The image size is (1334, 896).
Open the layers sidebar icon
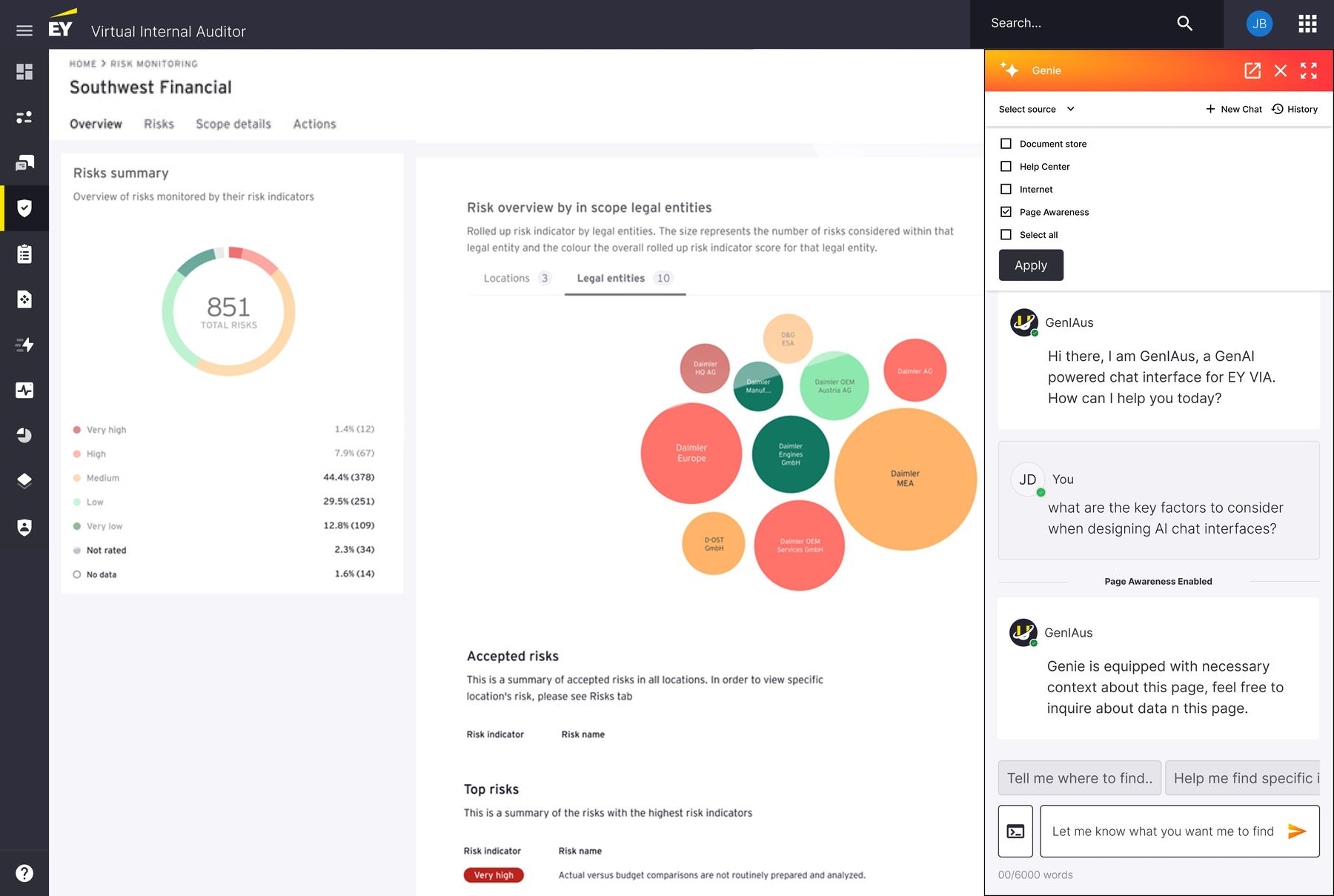click(x=24, y=481)
